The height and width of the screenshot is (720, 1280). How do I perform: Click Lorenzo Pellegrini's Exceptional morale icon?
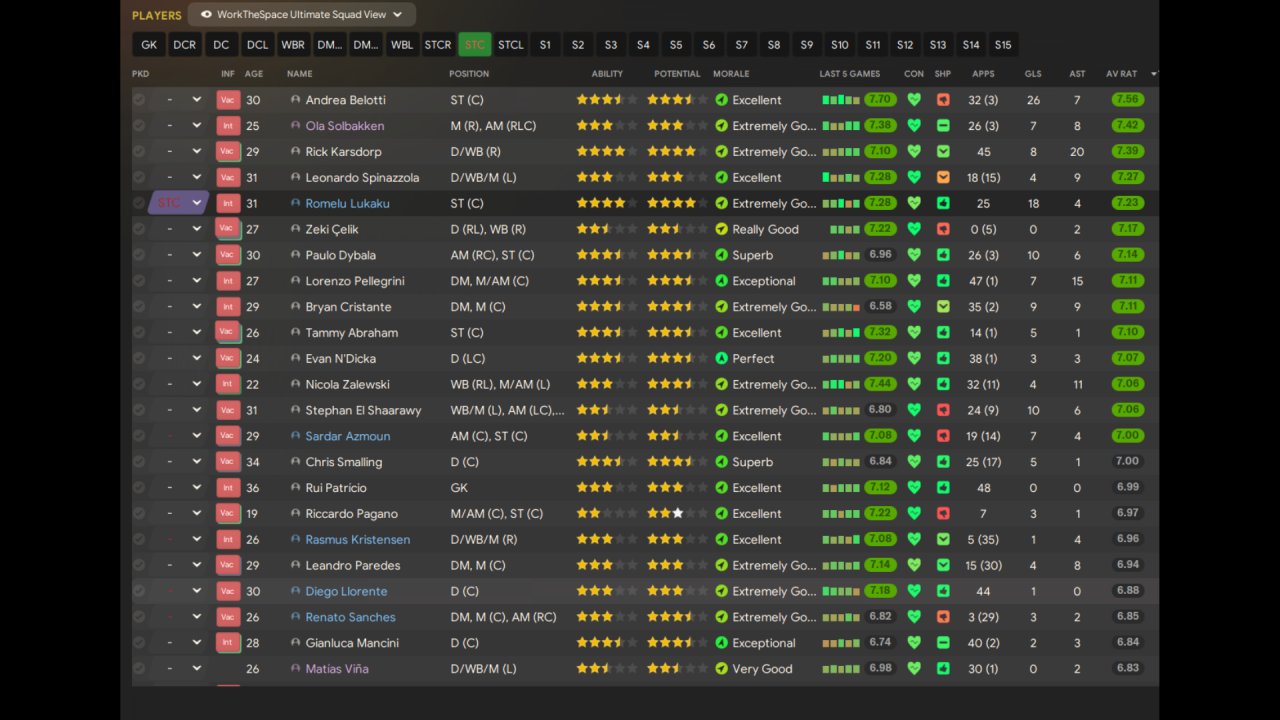[721, 281]
